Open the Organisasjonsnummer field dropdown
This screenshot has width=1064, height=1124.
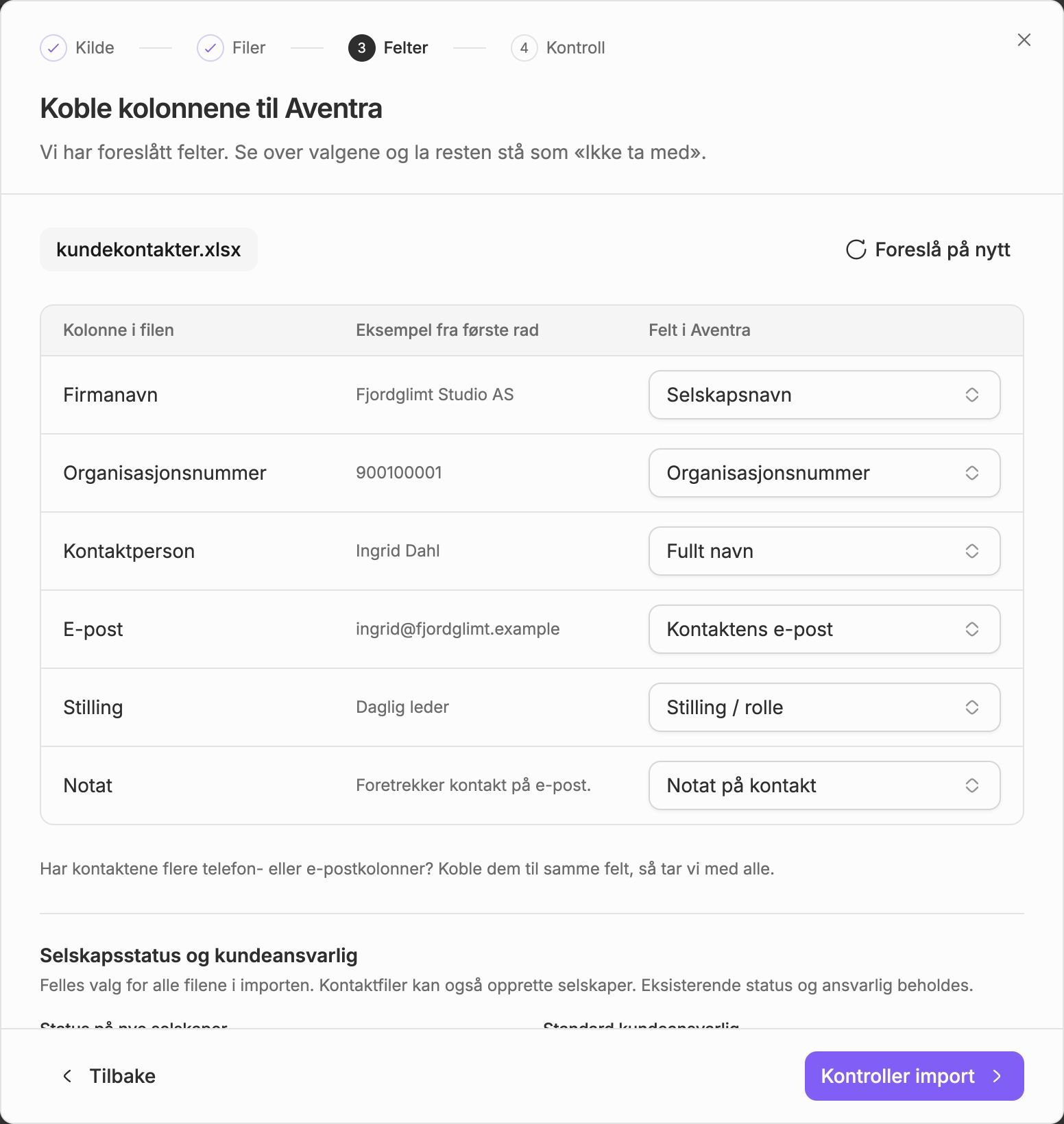click(x=824, y=473)
